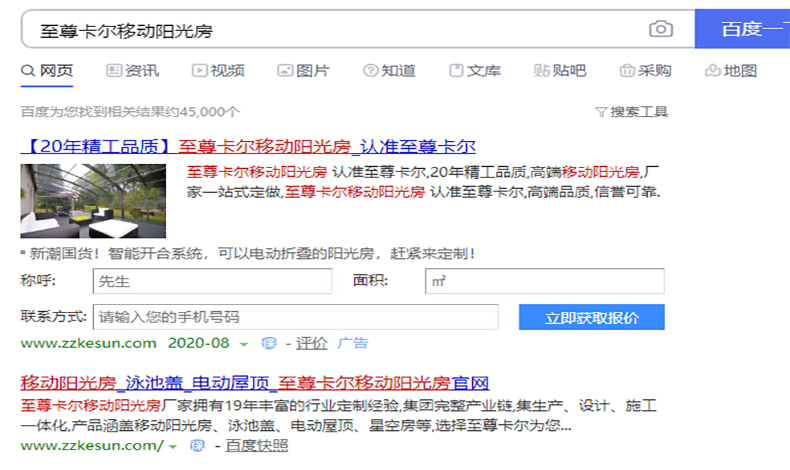
Task: Open the 视频 tab
Action: coord(218,71)
